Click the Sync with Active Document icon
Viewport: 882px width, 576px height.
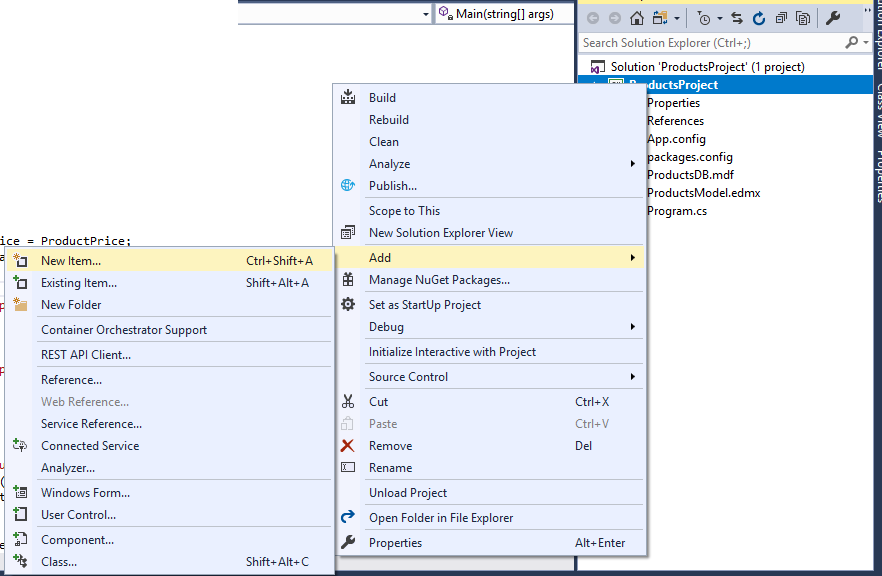point(737,18)
